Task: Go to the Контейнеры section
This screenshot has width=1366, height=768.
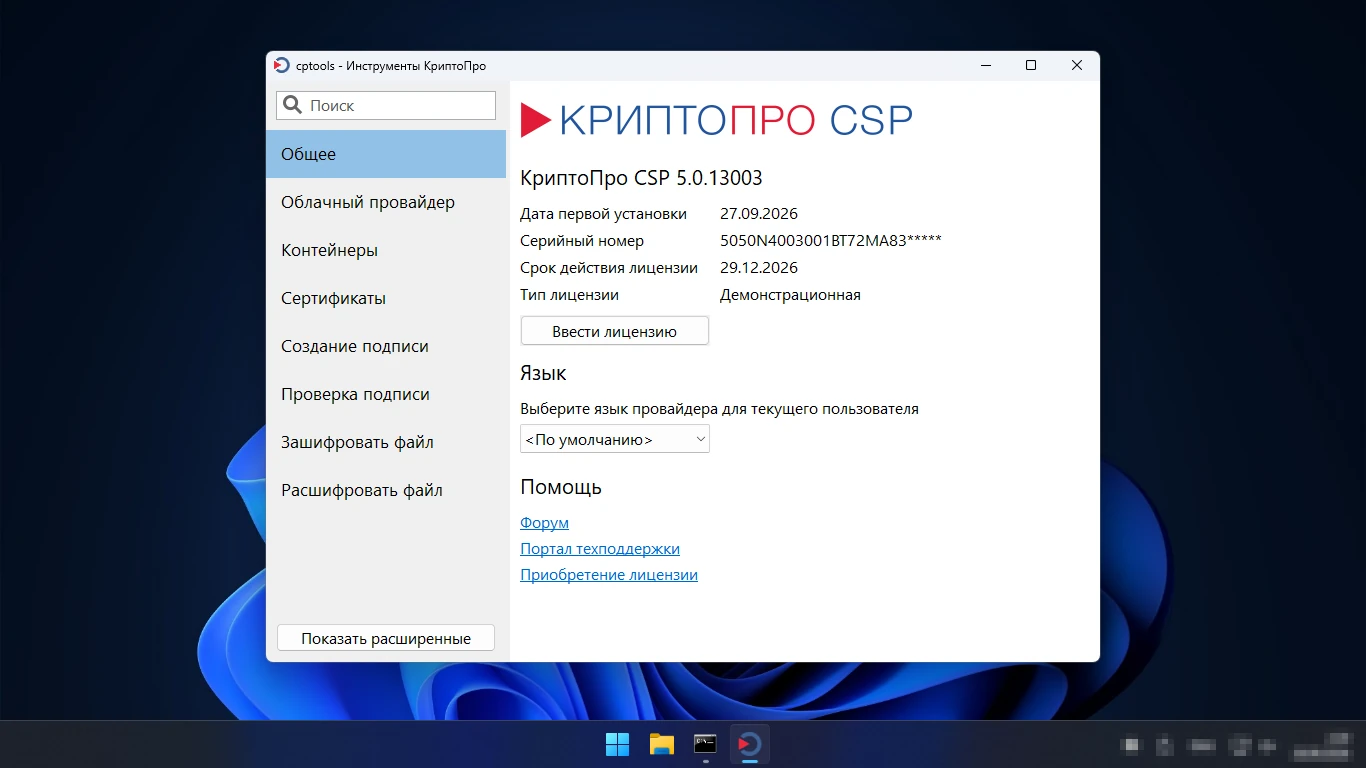Action: 386,250
